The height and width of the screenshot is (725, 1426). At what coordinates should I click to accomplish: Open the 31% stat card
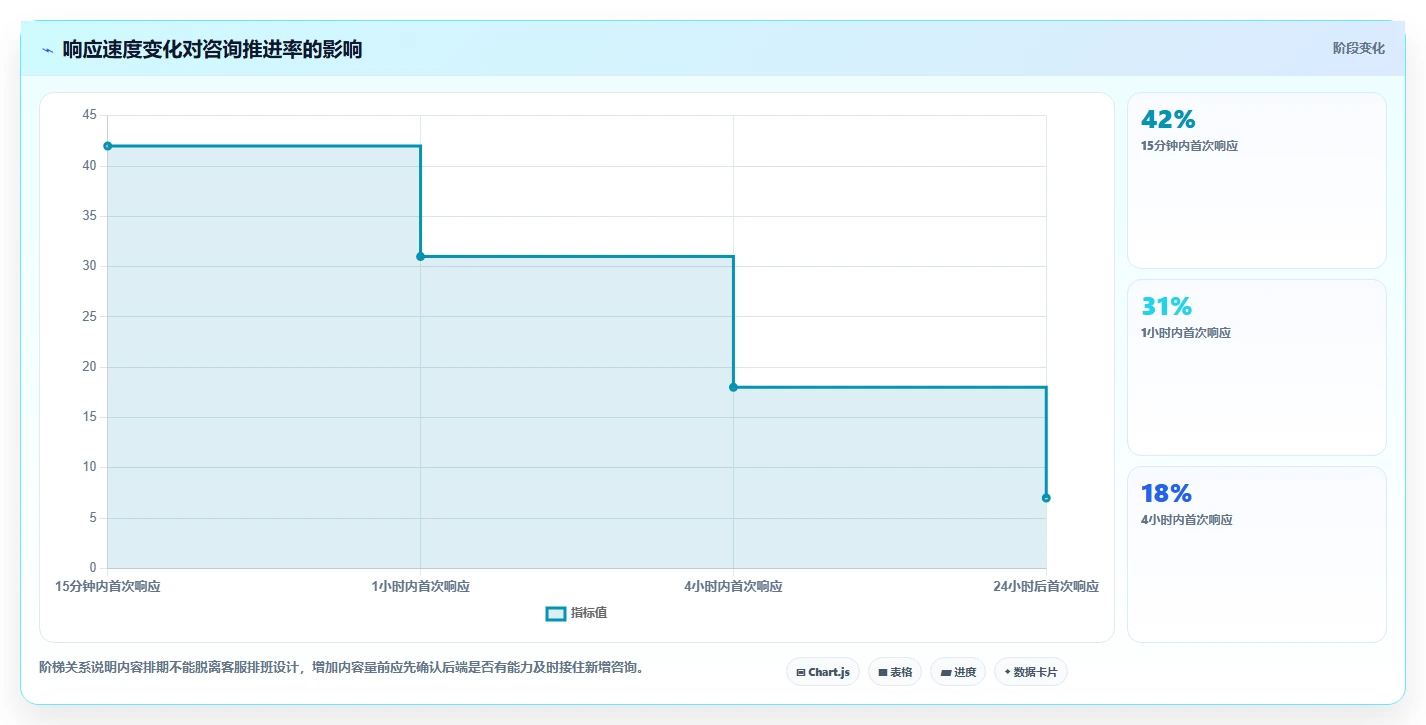tap(1257, 368)
